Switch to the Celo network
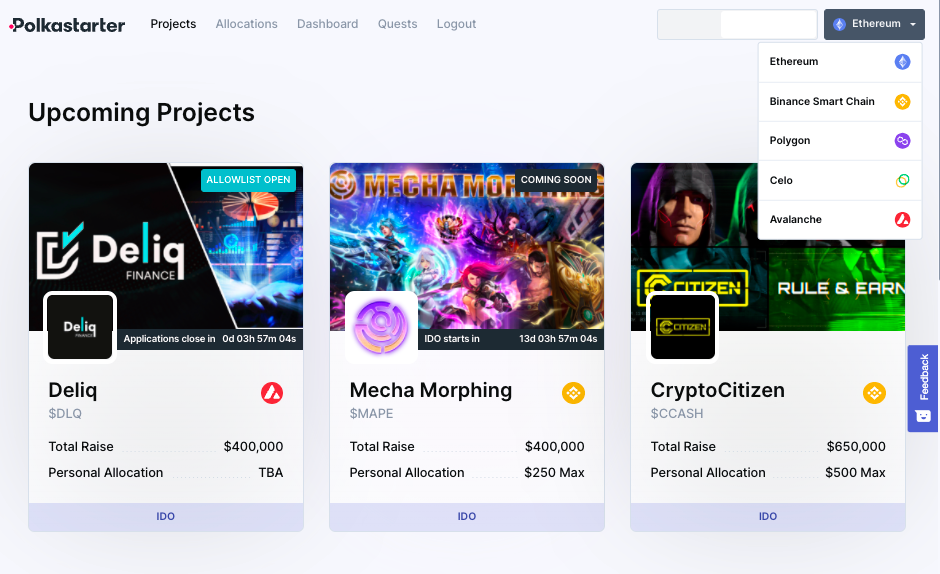 click(x=840, y=180)
